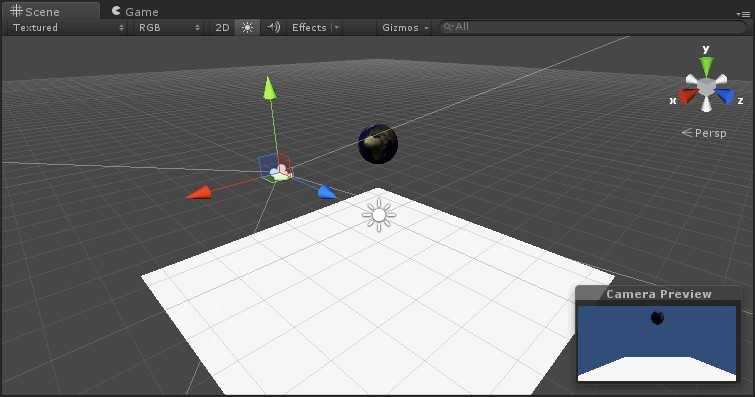
Task: Open the RGB render mode dropdown
Action: tap(169, 27)
